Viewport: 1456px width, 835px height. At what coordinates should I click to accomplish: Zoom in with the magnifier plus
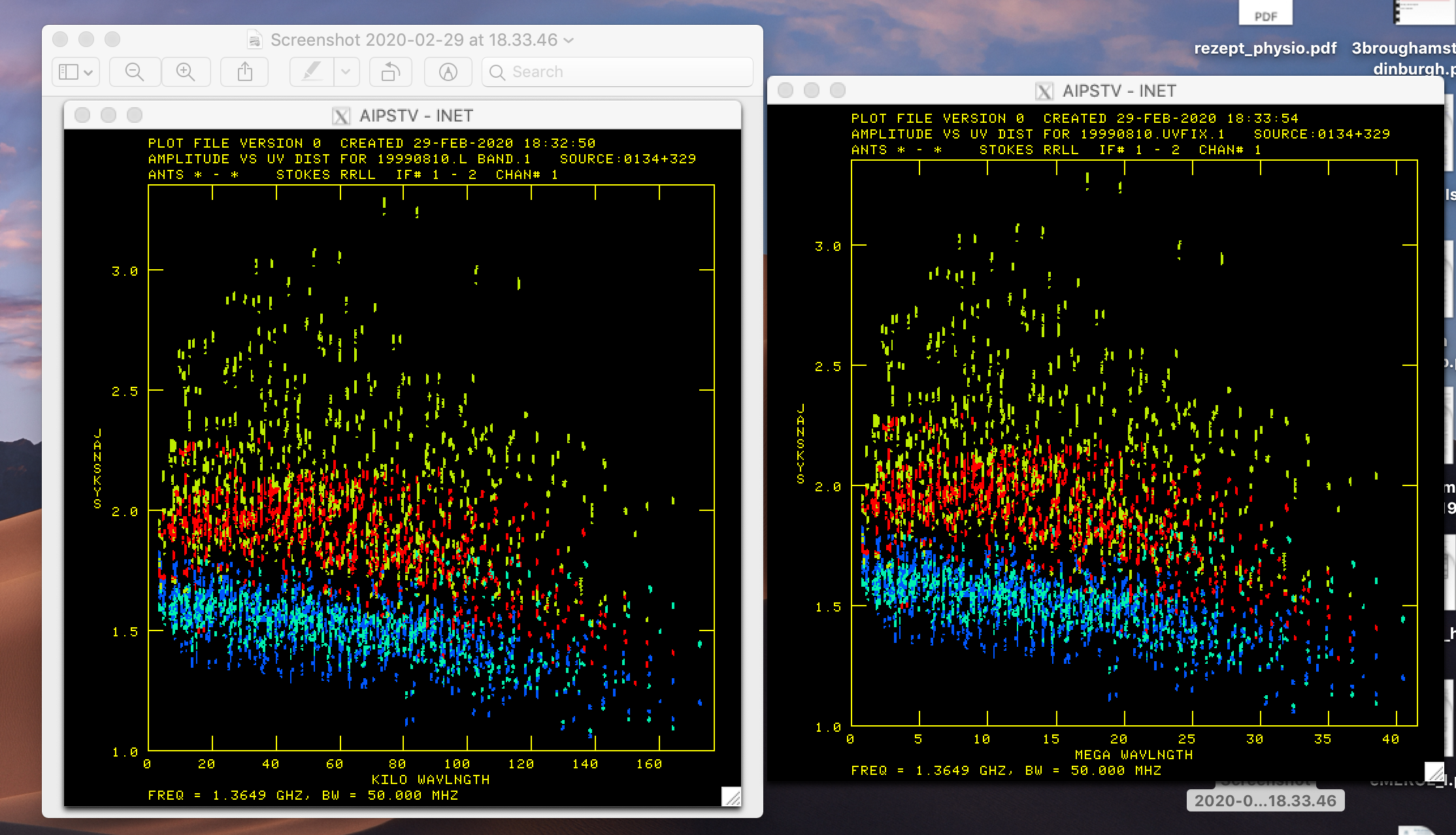click(186, 72)
